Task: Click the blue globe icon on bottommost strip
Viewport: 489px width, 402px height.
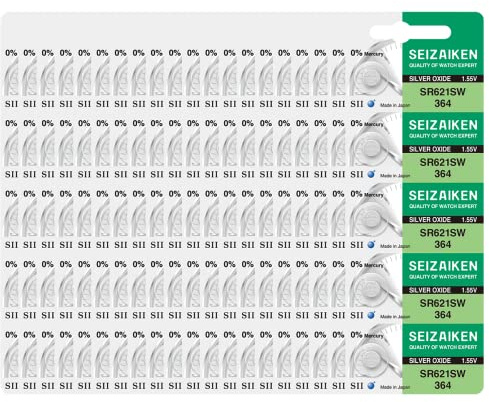Action: tap(371, 386)
